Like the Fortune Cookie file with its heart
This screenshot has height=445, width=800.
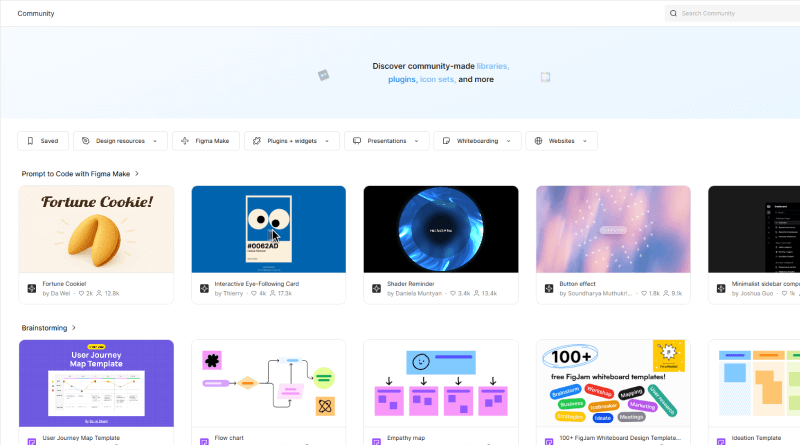81,294
